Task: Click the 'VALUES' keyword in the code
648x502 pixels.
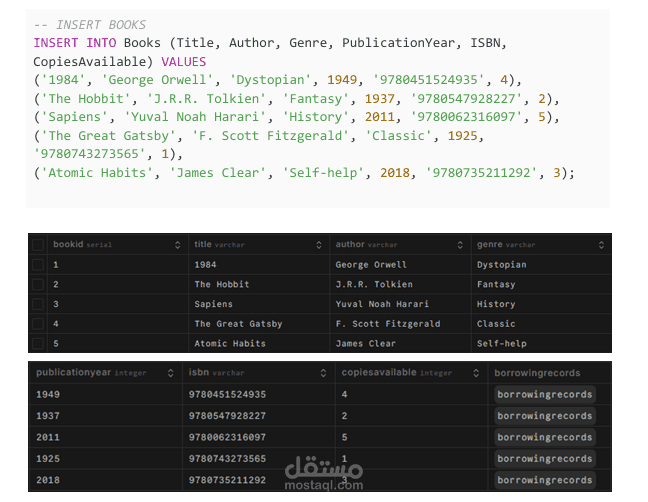Action: pyautogui.click(x=183, y=62)
